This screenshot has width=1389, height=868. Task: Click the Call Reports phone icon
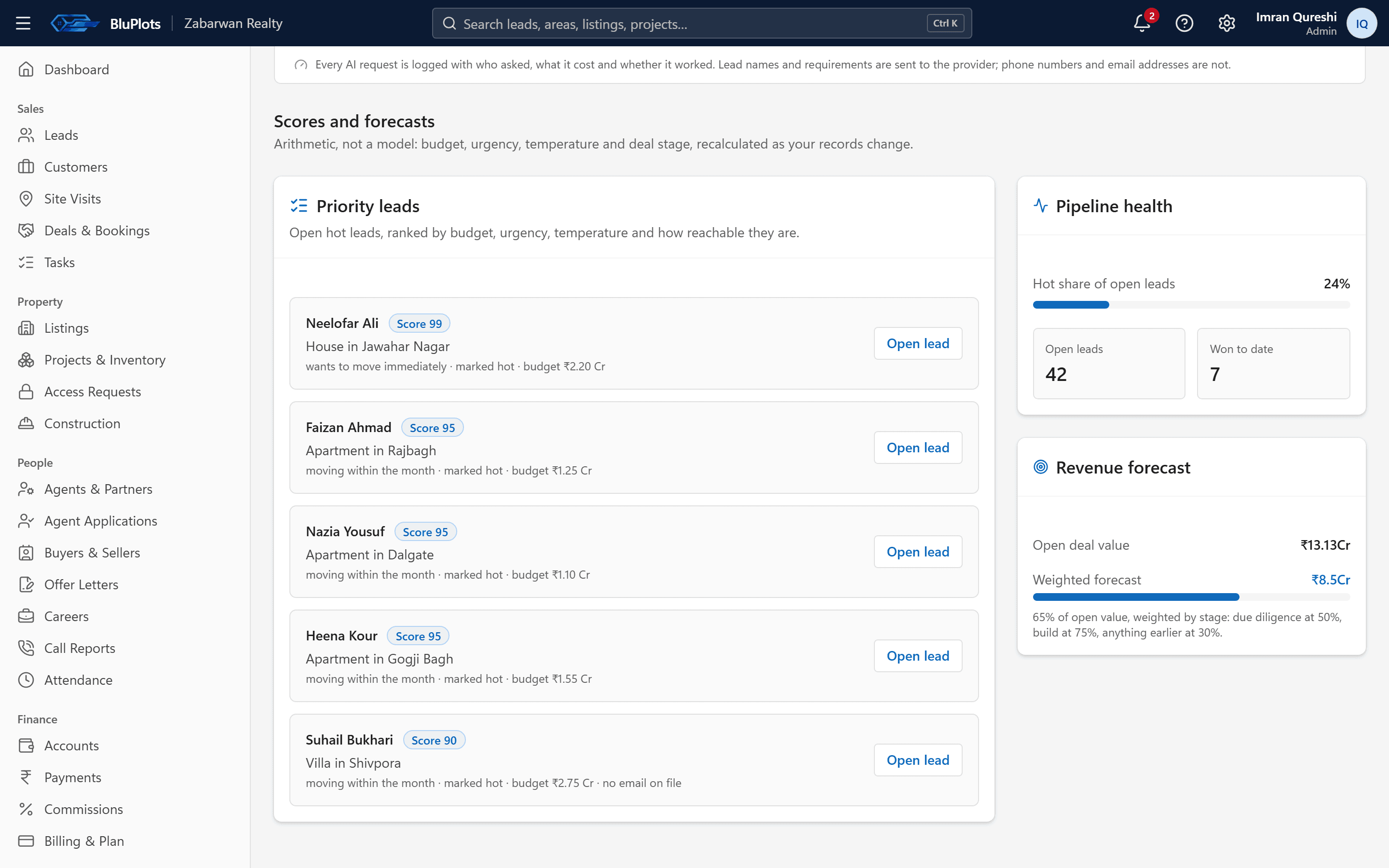(x=26, y=648)
